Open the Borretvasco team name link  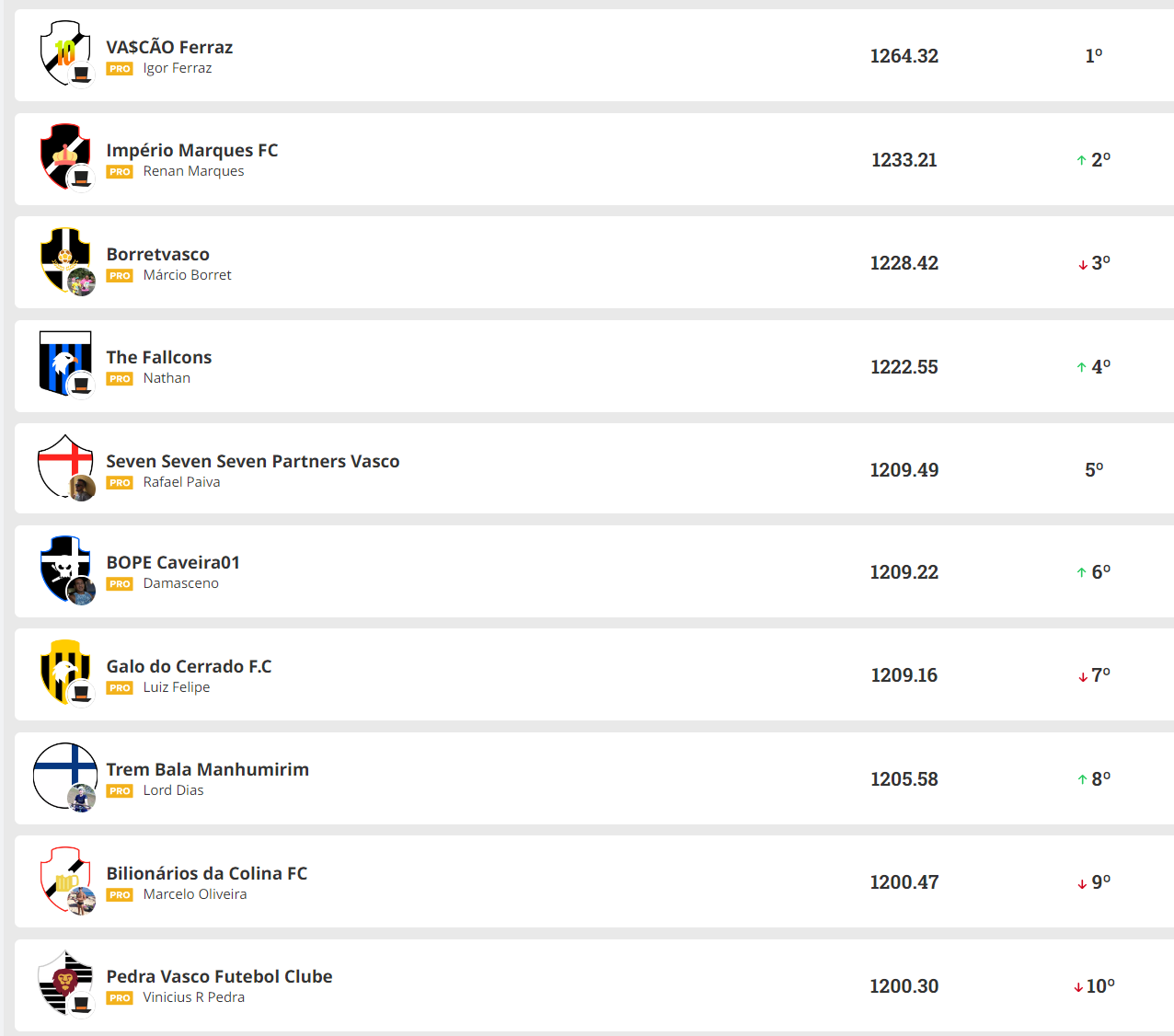click(x=157, y=254)
